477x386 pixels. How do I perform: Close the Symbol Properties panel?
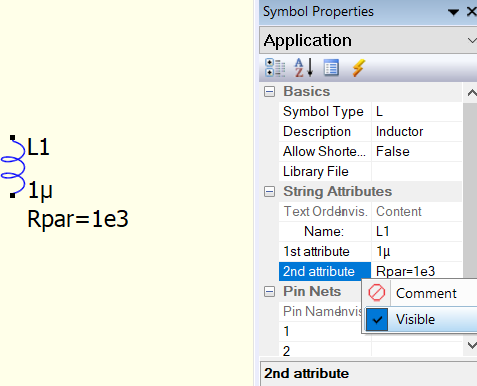(471, 12)
